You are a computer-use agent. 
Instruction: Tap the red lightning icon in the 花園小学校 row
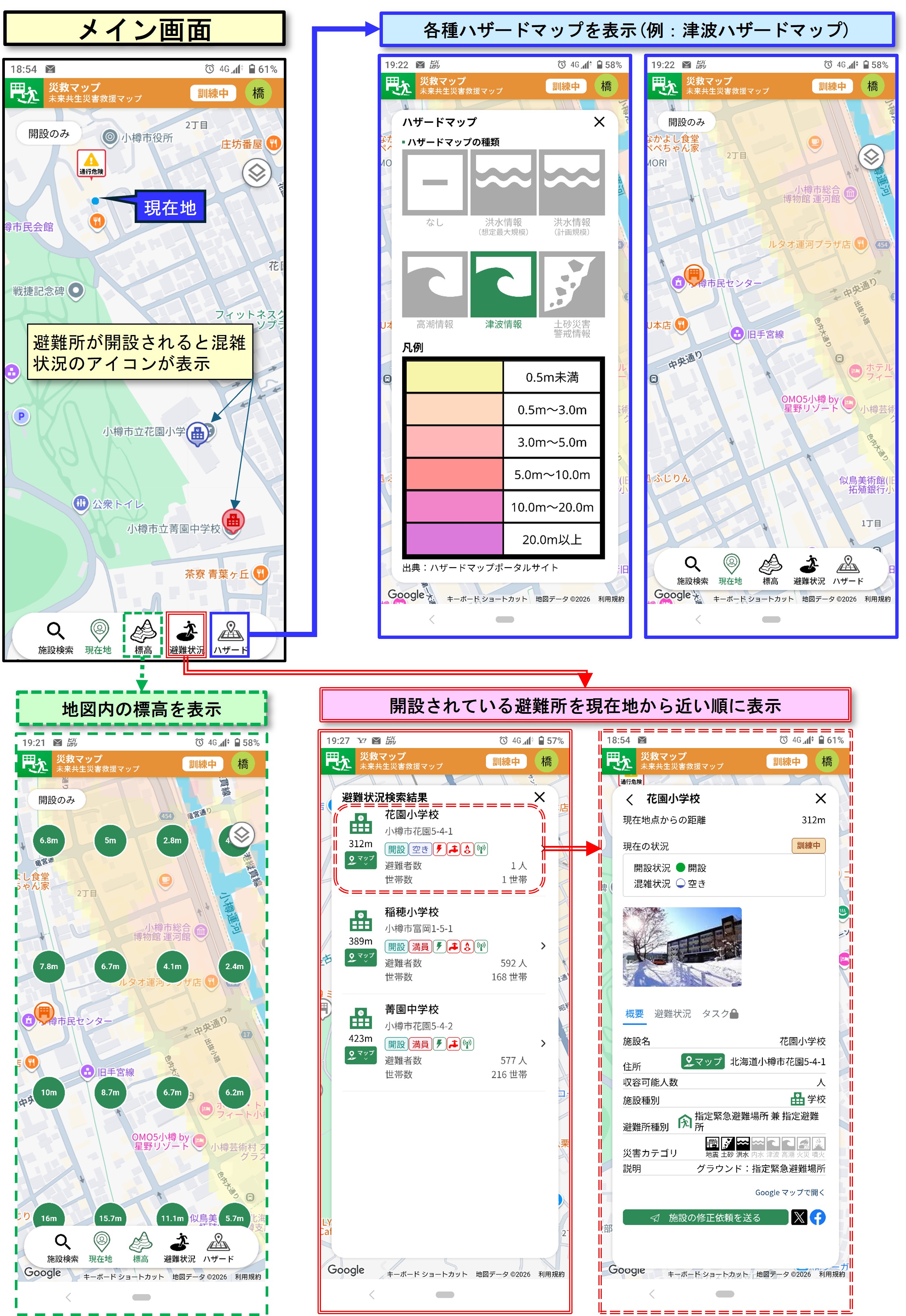point(439,849)
